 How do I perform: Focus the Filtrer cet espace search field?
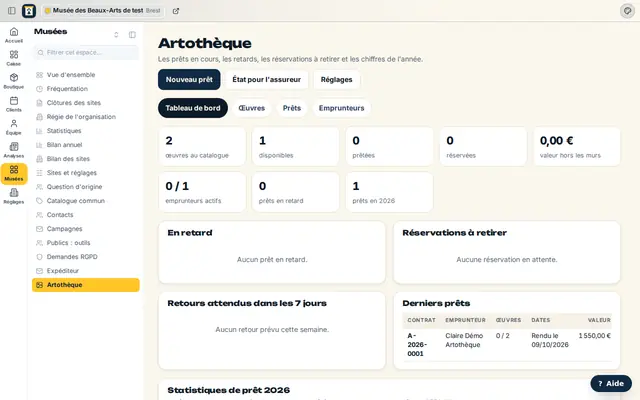click(x=86, y=53)
